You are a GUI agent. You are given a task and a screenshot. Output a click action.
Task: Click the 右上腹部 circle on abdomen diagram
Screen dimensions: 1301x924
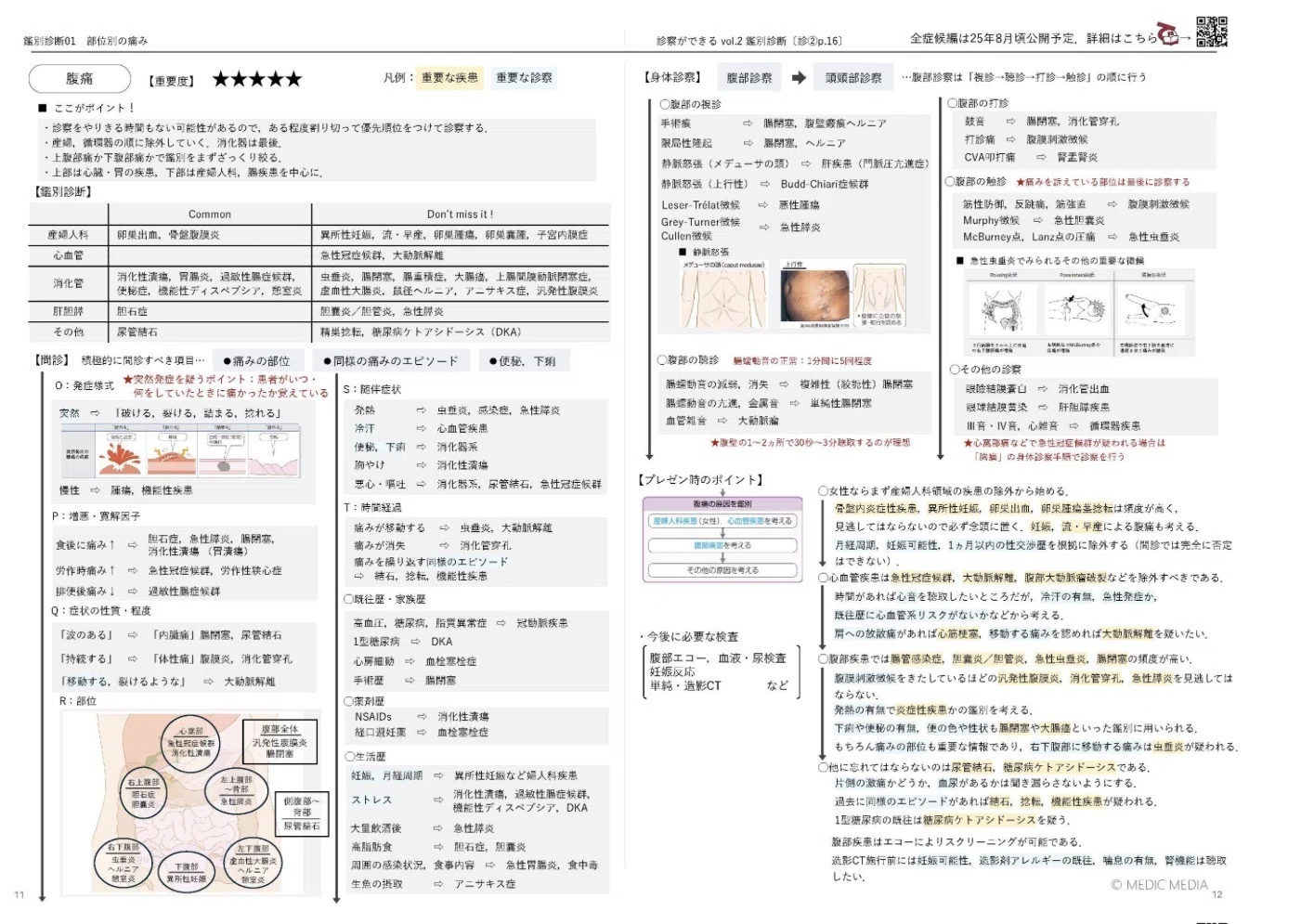pos(144,794)
